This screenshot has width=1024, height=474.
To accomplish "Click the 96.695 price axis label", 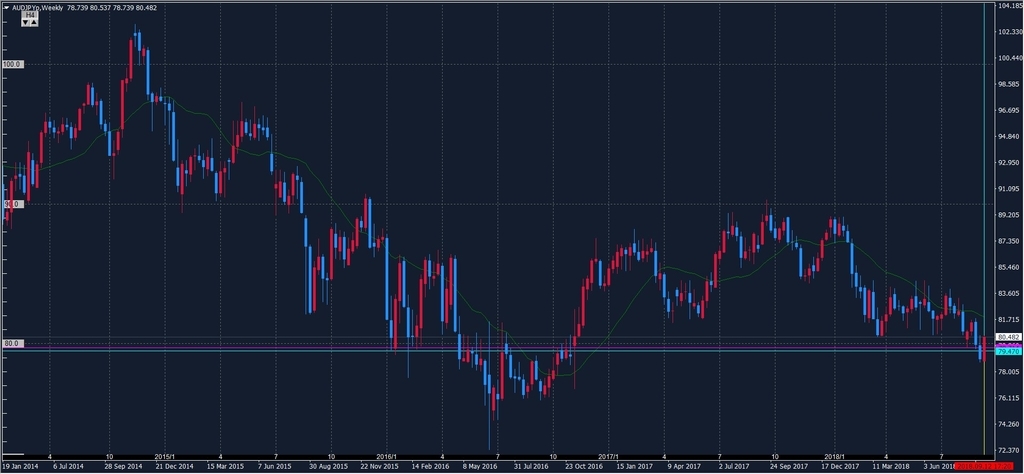I will click(1008, 110).
